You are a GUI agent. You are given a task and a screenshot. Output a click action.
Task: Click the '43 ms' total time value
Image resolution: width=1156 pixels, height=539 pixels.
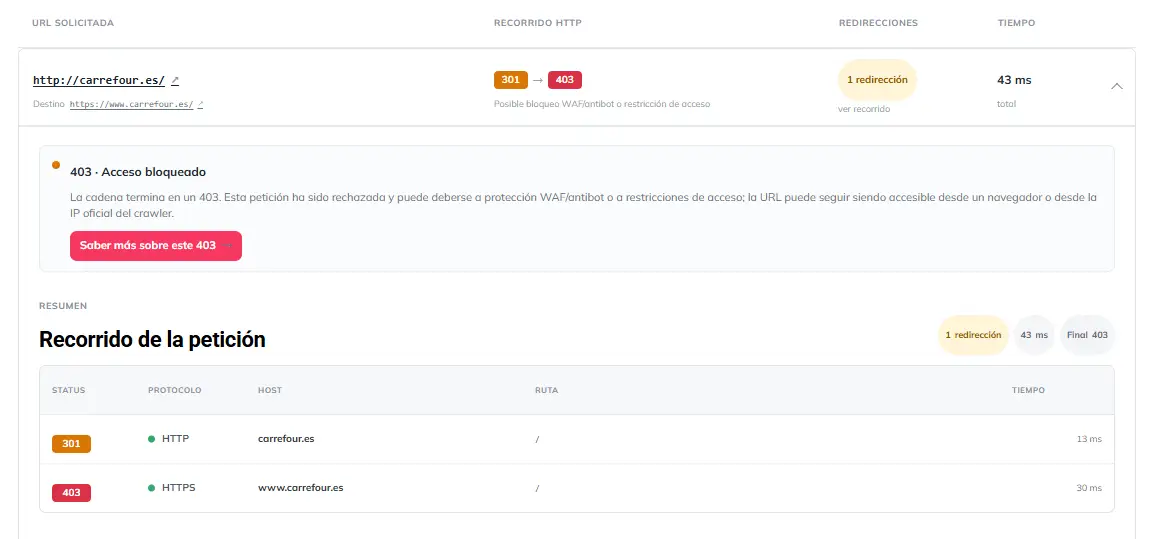[1014, 80]
